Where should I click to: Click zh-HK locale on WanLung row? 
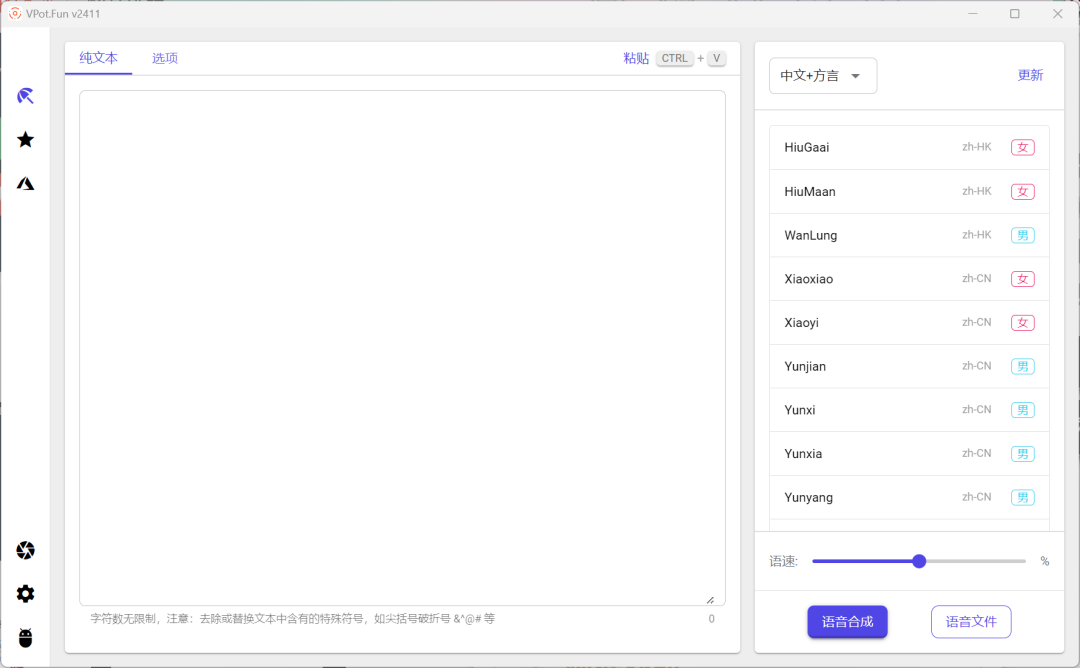[x=977, y=235]
